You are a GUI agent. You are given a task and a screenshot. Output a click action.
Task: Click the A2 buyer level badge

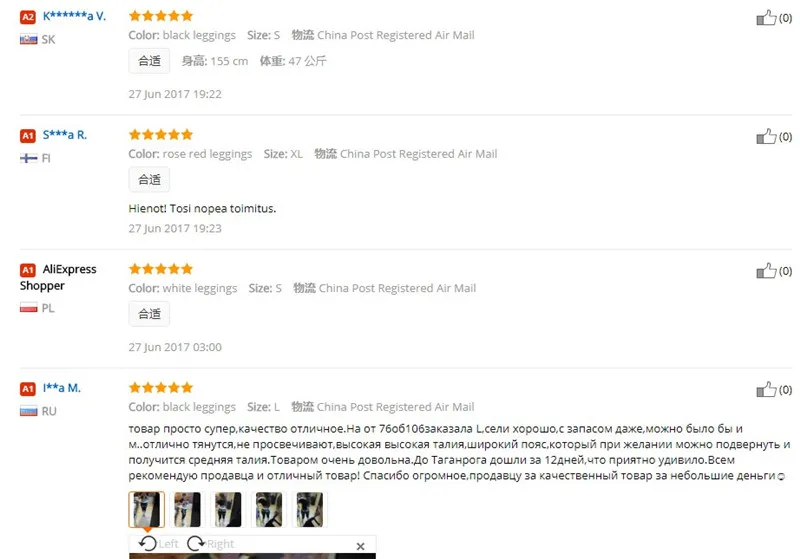coord(28,17)
